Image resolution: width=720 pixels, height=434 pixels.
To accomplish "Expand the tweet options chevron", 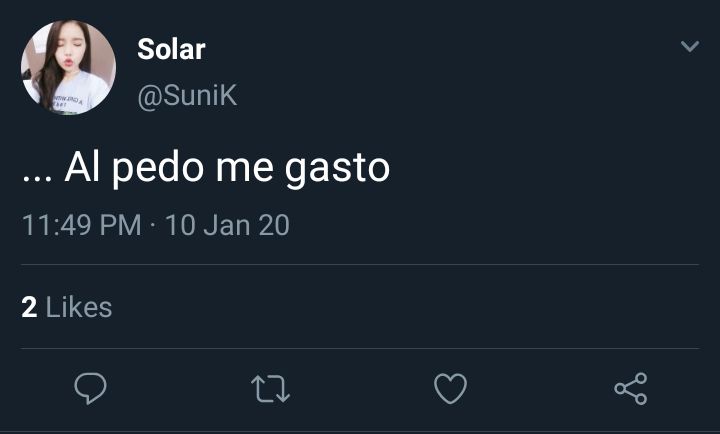I will pyautogui.click(x=690, y=46).
